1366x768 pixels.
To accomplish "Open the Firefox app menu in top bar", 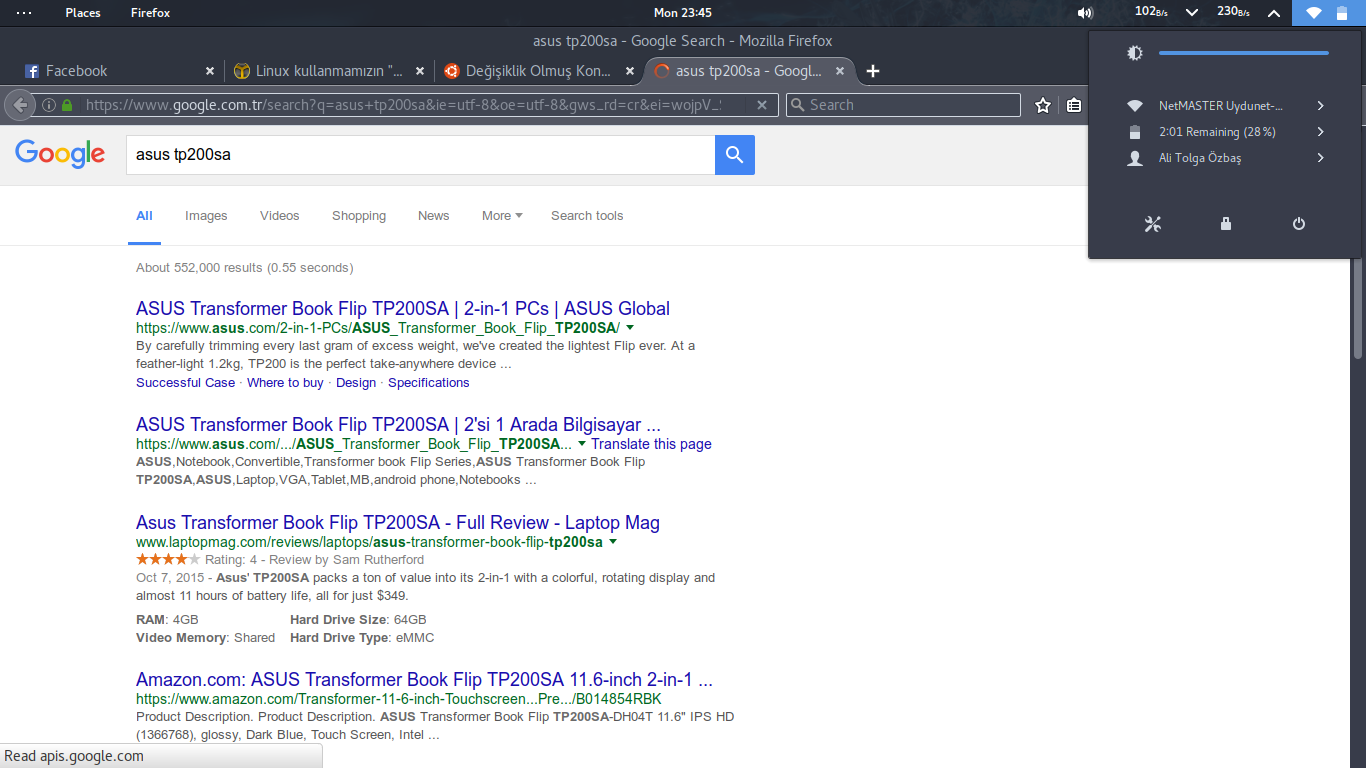I will click(150, 13).
